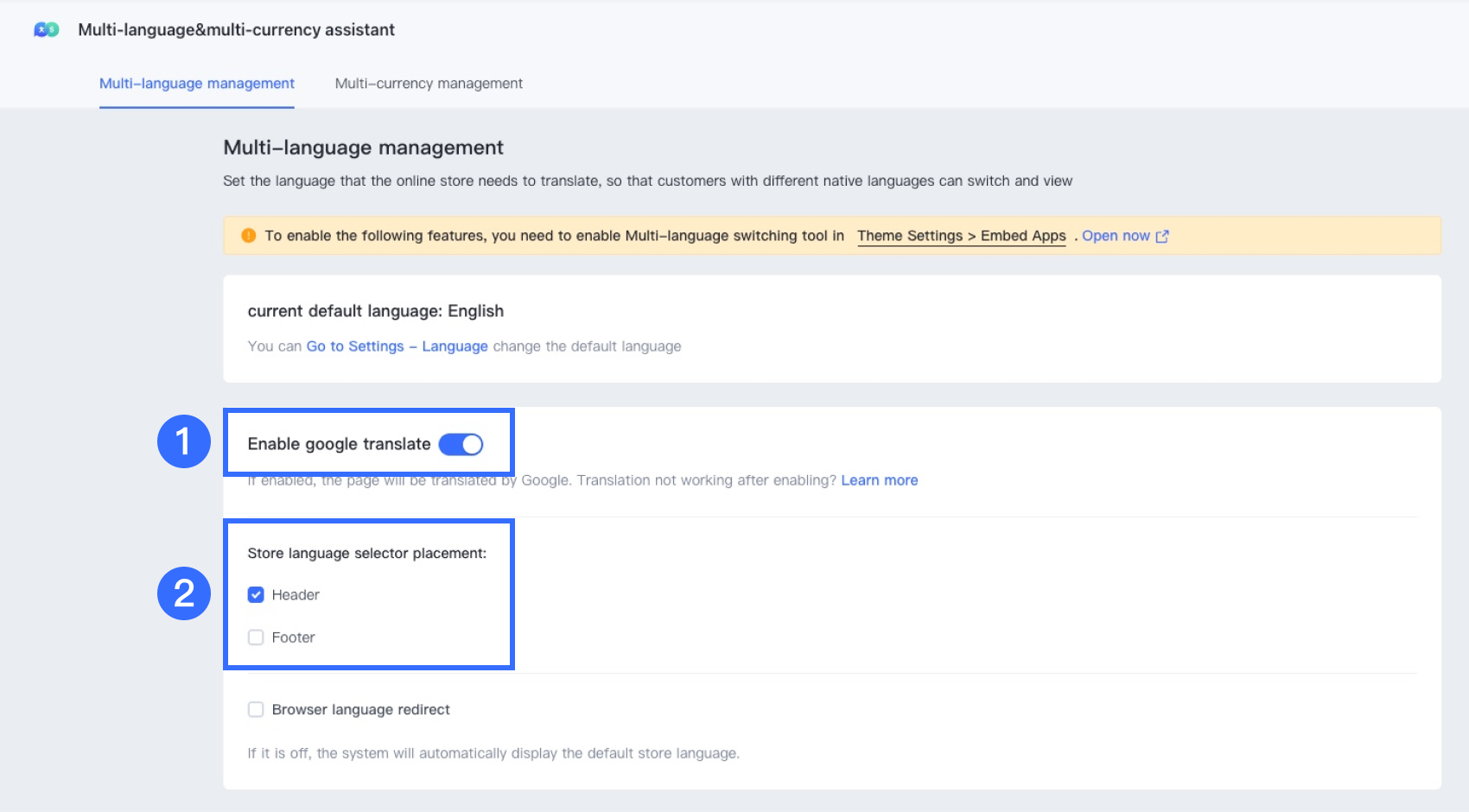Click the numbered circle 2 badge

tap(183, 593)
